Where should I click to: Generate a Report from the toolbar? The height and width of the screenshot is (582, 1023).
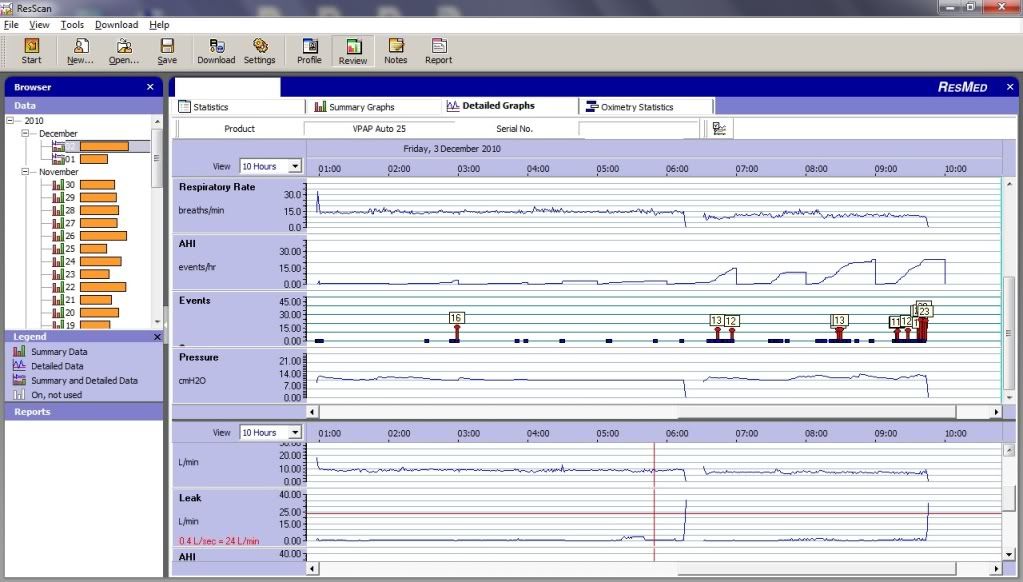point(438,51)
